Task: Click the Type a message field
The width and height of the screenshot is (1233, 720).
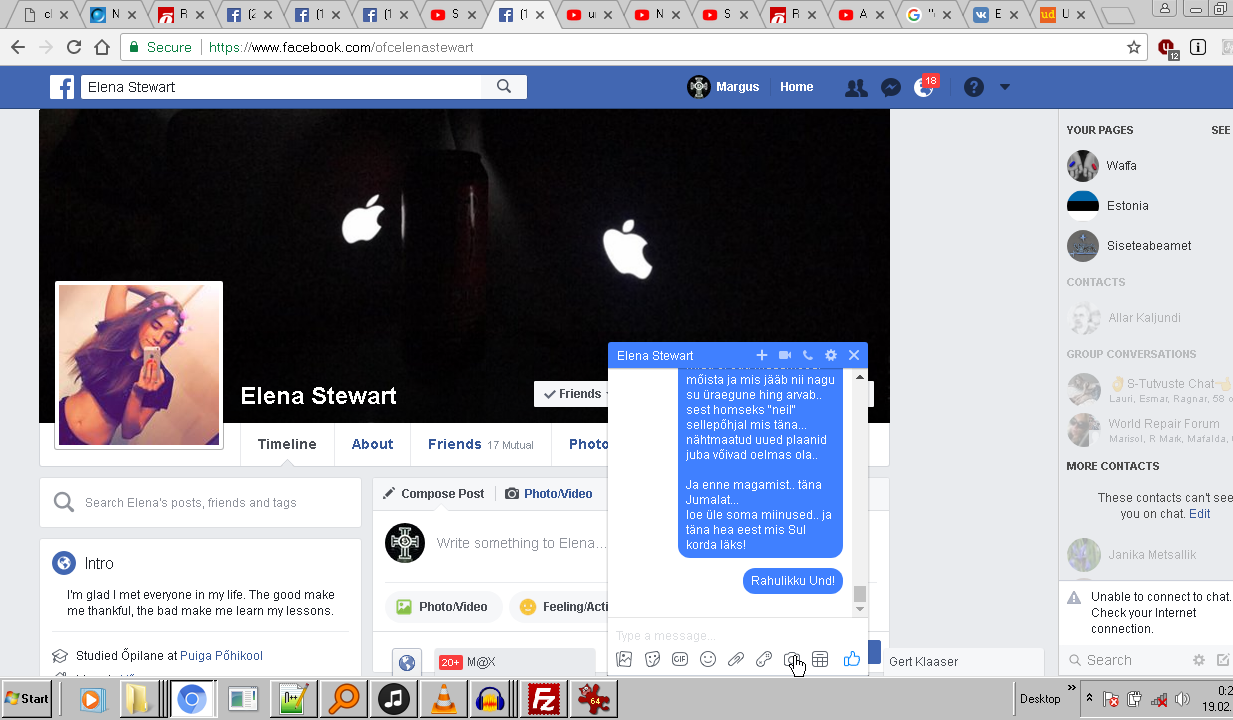Action: (x=737, y=635)
